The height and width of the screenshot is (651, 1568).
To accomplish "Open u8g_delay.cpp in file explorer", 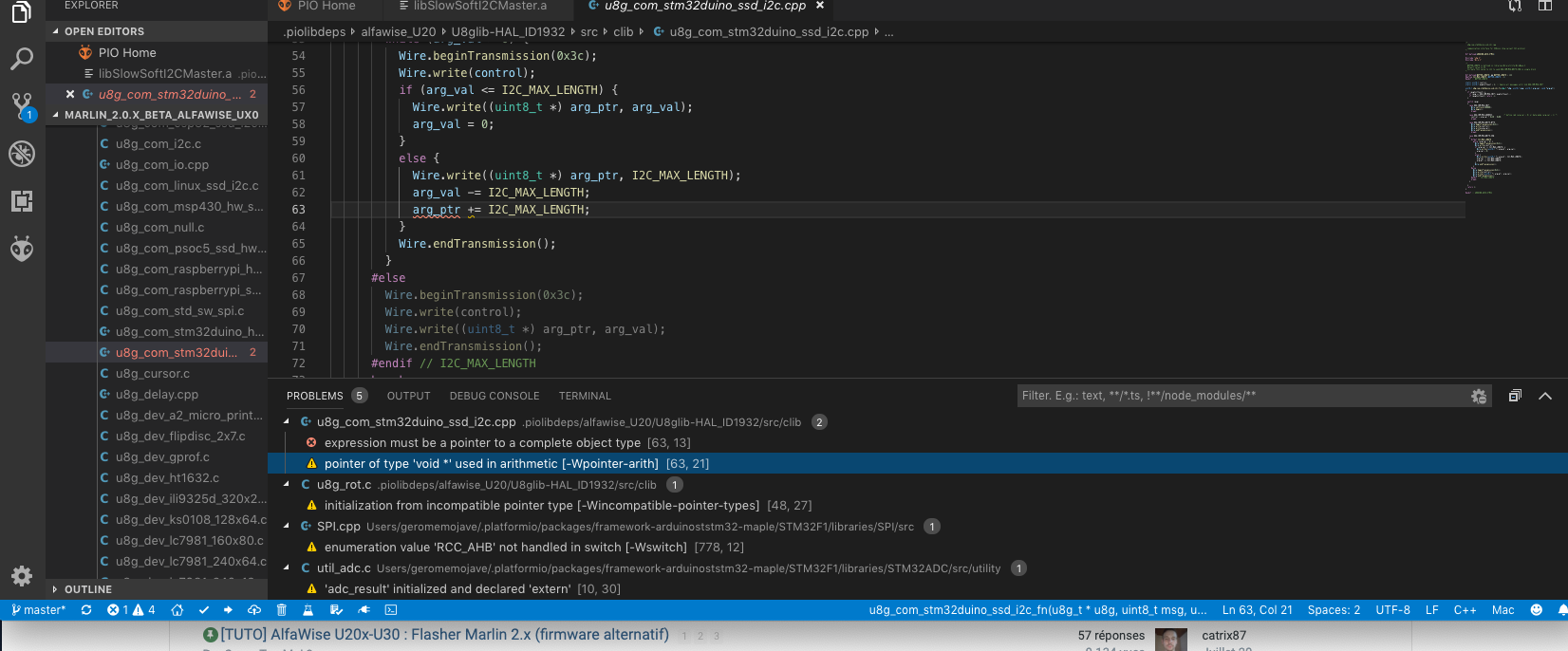I will coord(158,395).
